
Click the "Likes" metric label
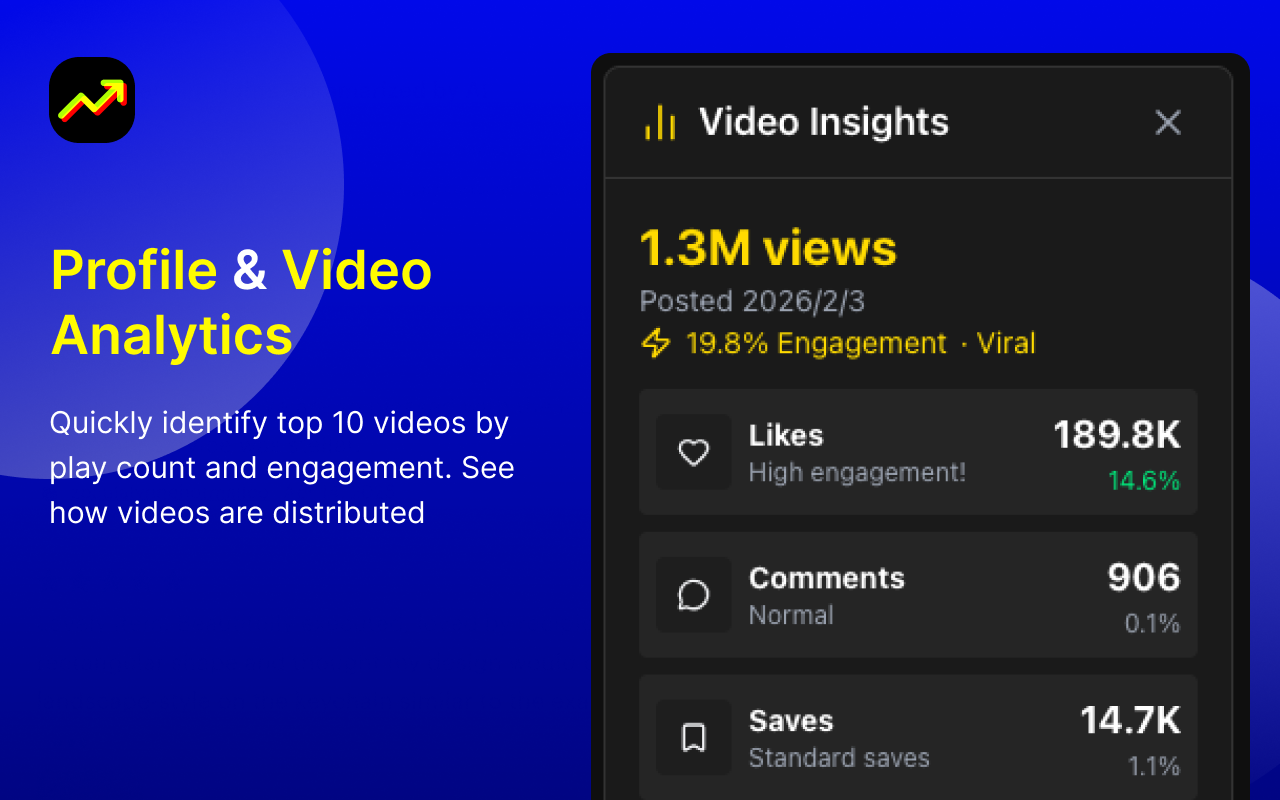(x=786, y=435)
